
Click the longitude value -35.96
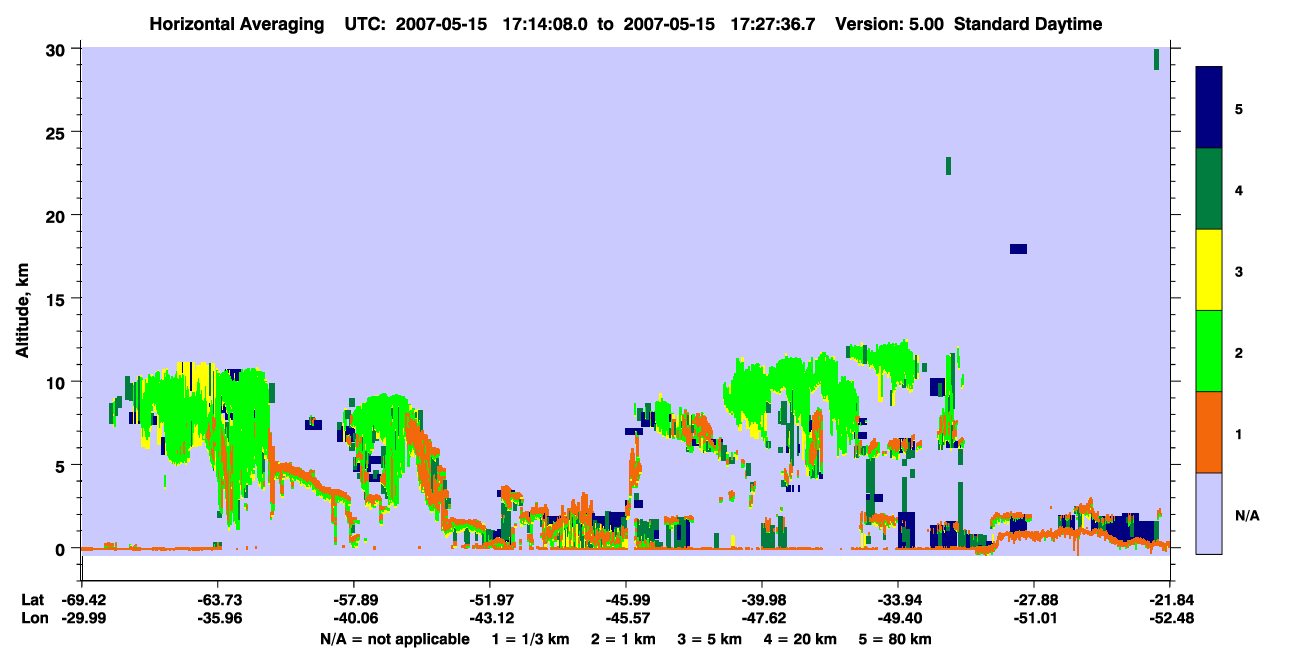[218, 618]
